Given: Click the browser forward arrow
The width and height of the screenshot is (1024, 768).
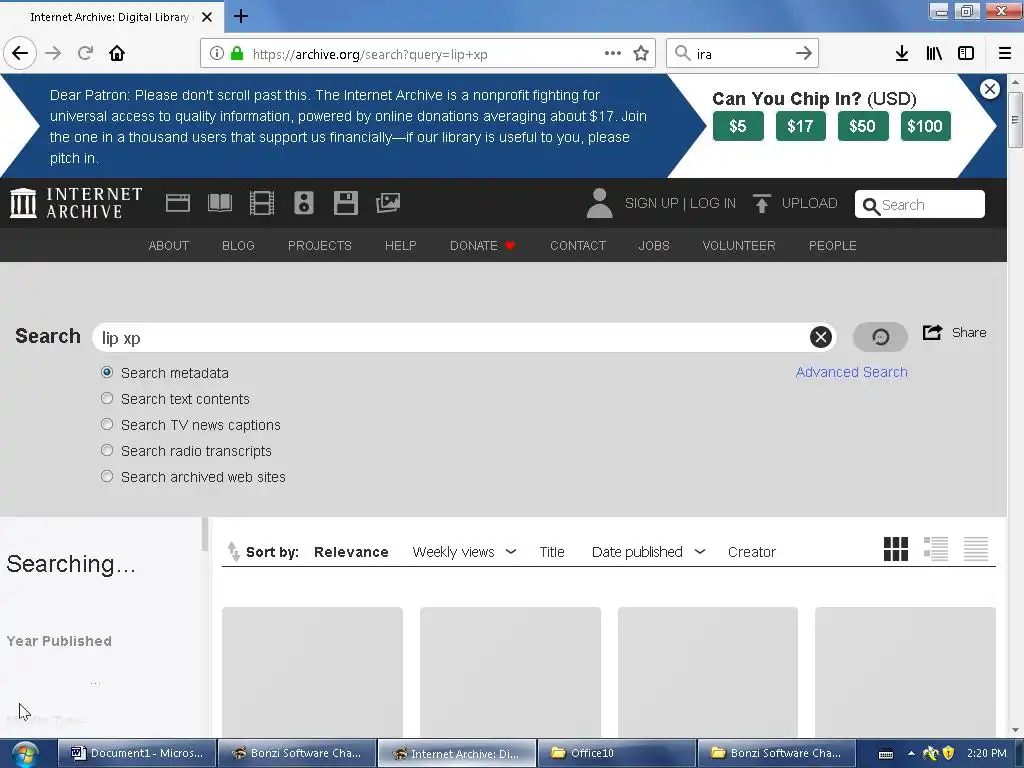Looking at the screenshot, I should 53,53.
